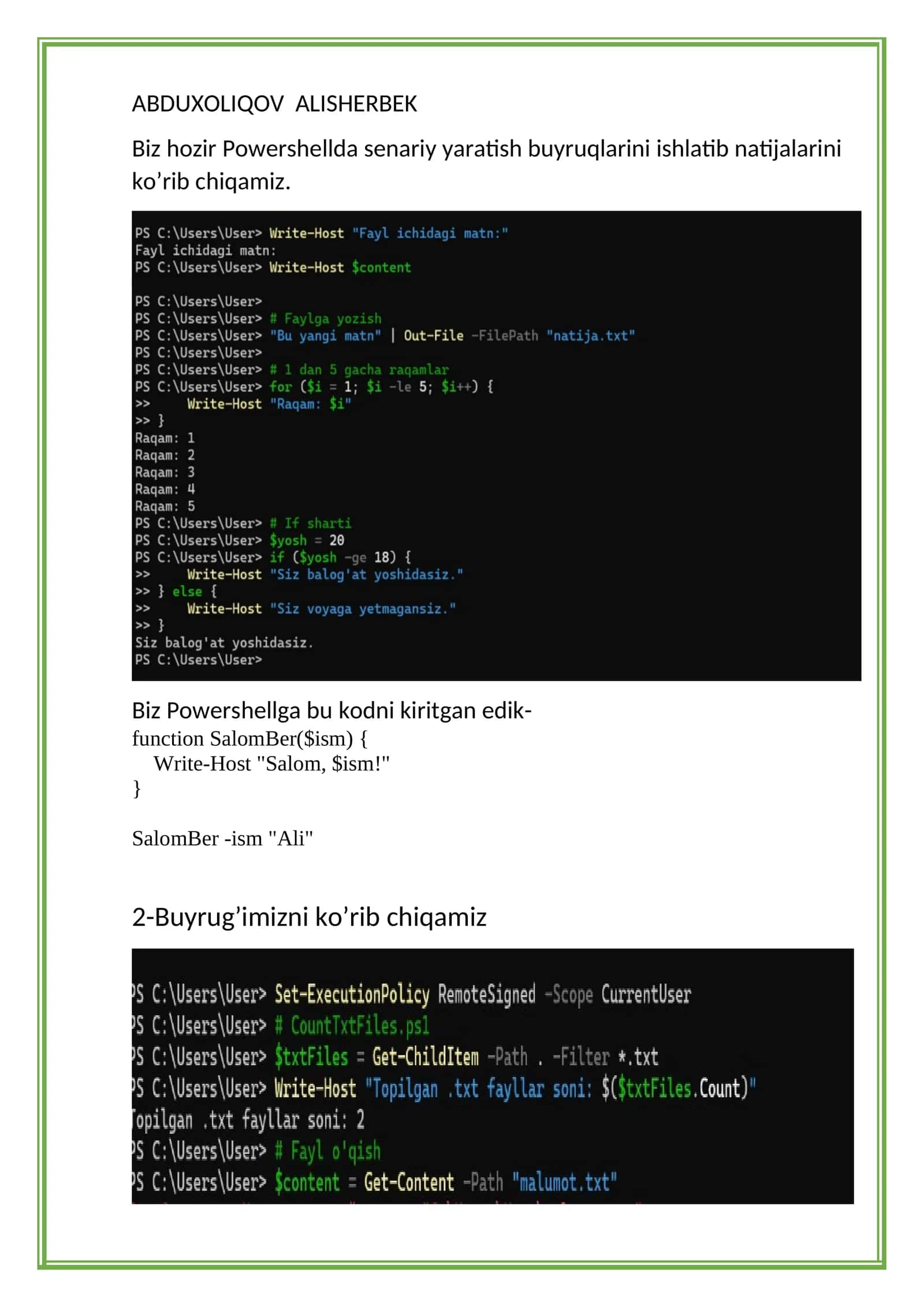
Task: Click the Set-ExecutionPolicy RemoteSigned line
Action: pos(411,995)
